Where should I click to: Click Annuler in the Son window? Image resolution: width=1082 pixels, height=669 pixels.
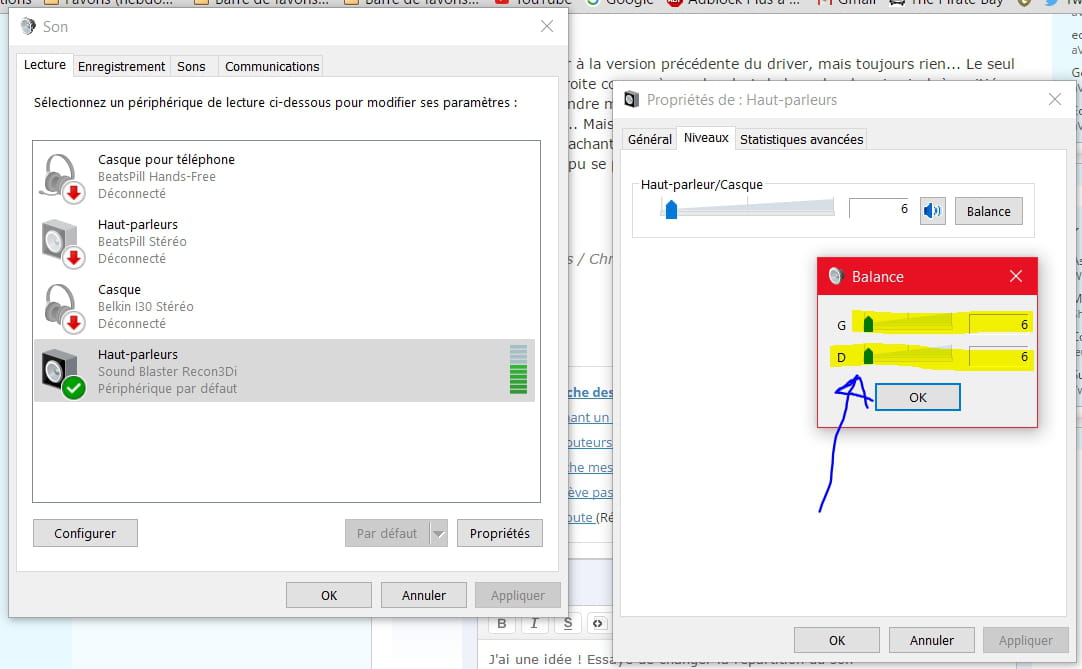tap(424, 595)
